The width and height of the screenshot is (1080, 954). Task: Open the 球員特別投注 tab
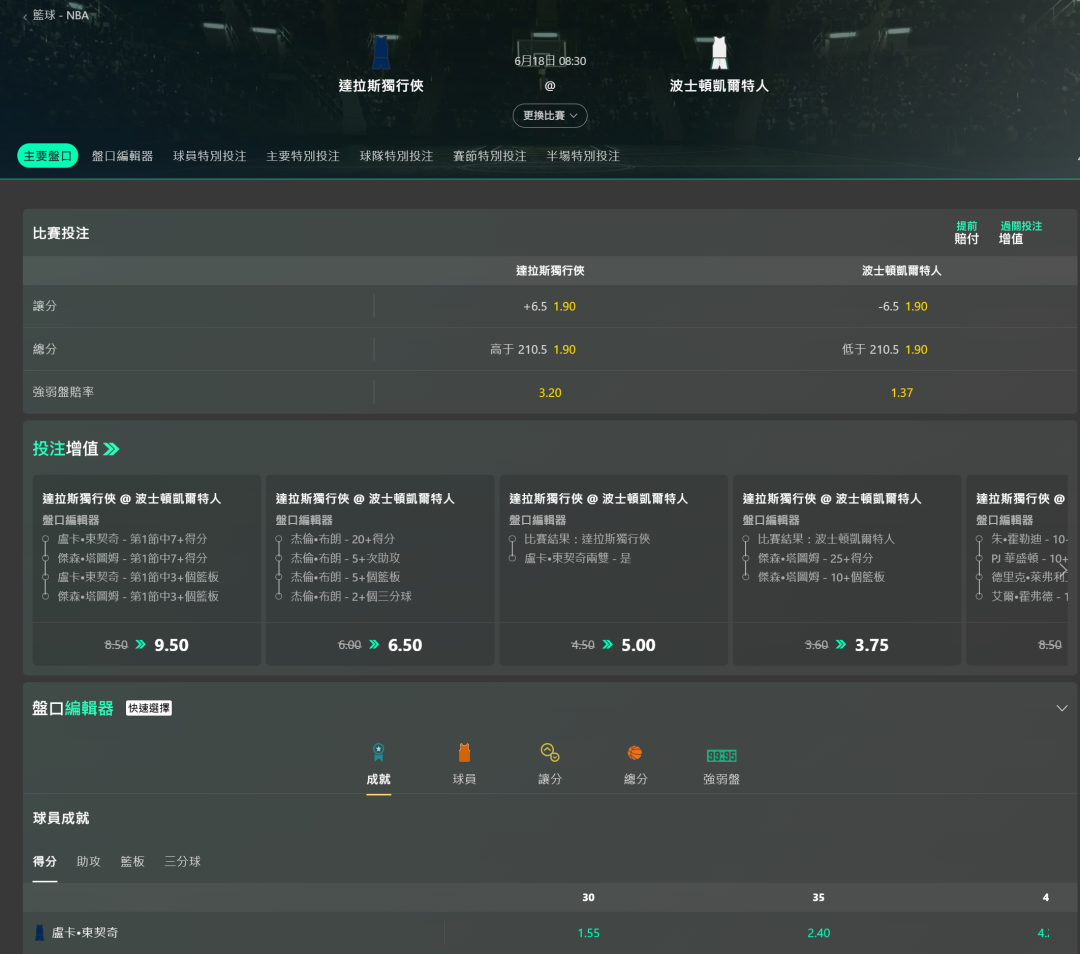pyautogui.click(x=209, y=156)
